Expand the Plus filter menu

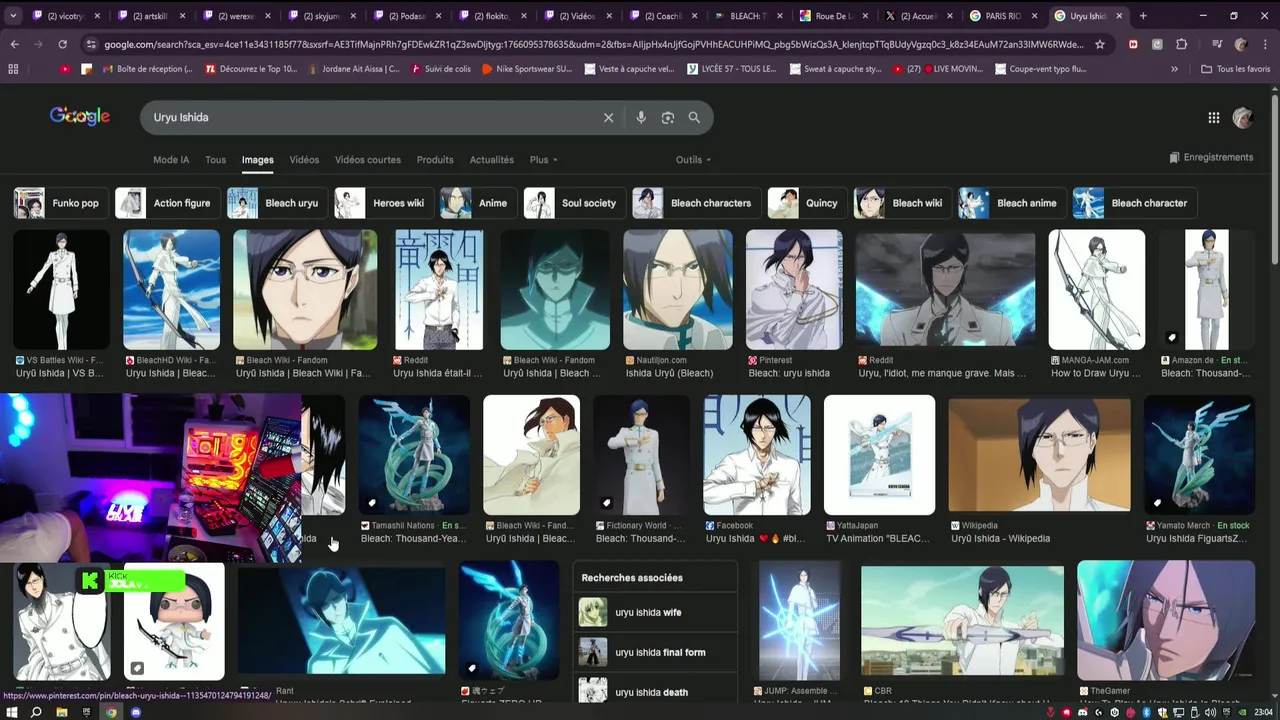pos(543,160)
